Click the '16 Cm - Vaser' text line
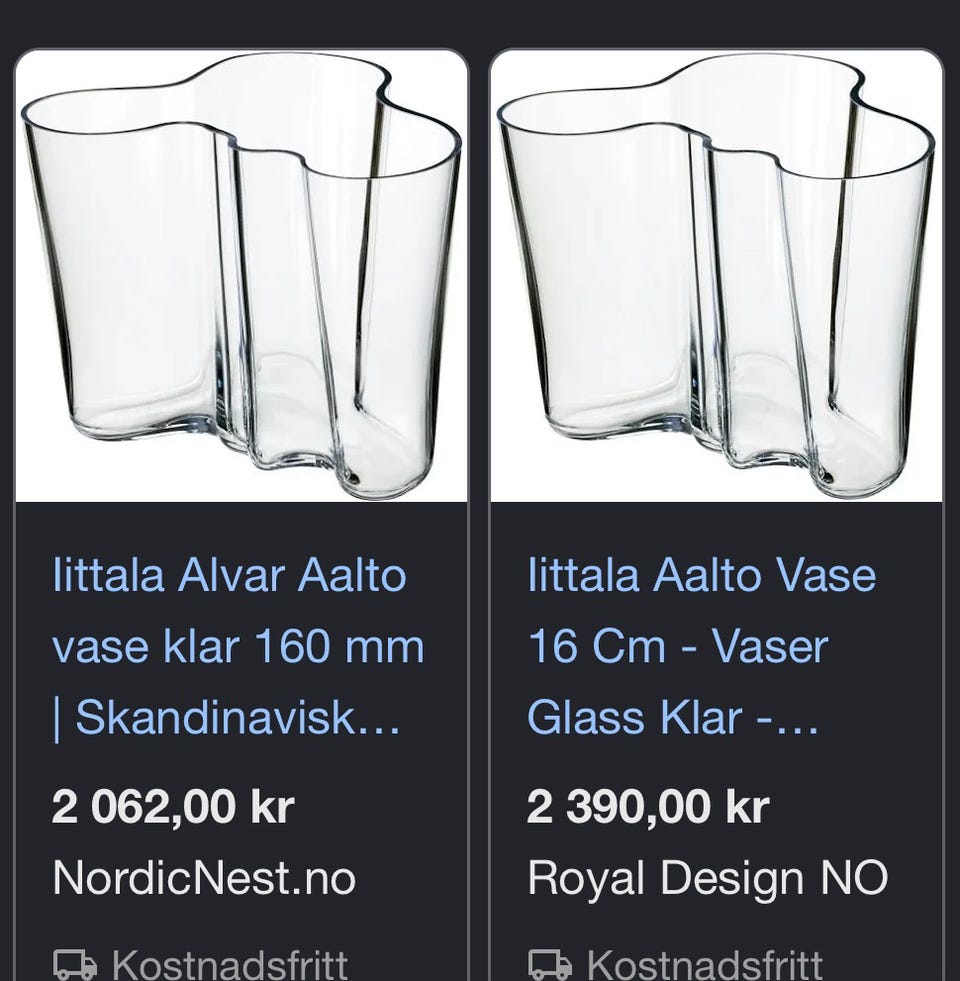Image resolution: width=960 pixels, height=981 pixels. (x=677, y=647)
